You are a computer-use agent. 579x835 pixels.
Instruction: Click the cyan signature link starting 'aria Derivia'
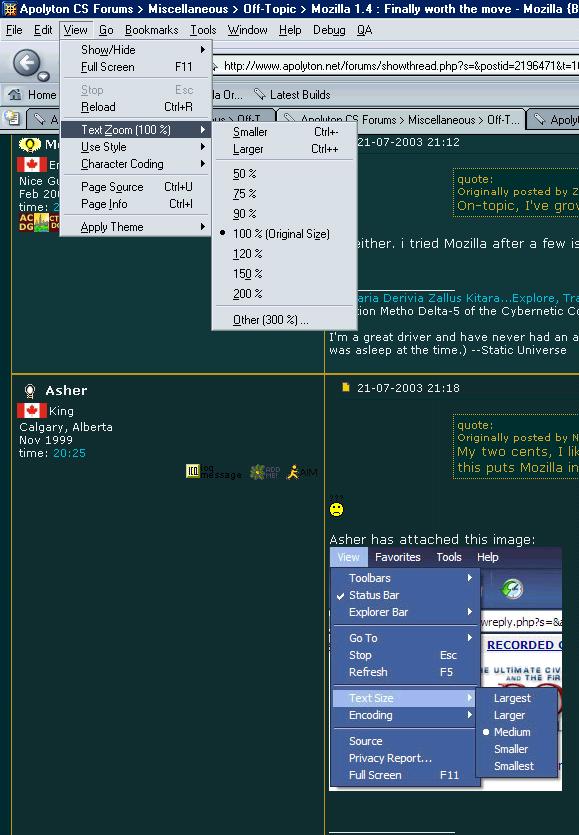[468, 298]
